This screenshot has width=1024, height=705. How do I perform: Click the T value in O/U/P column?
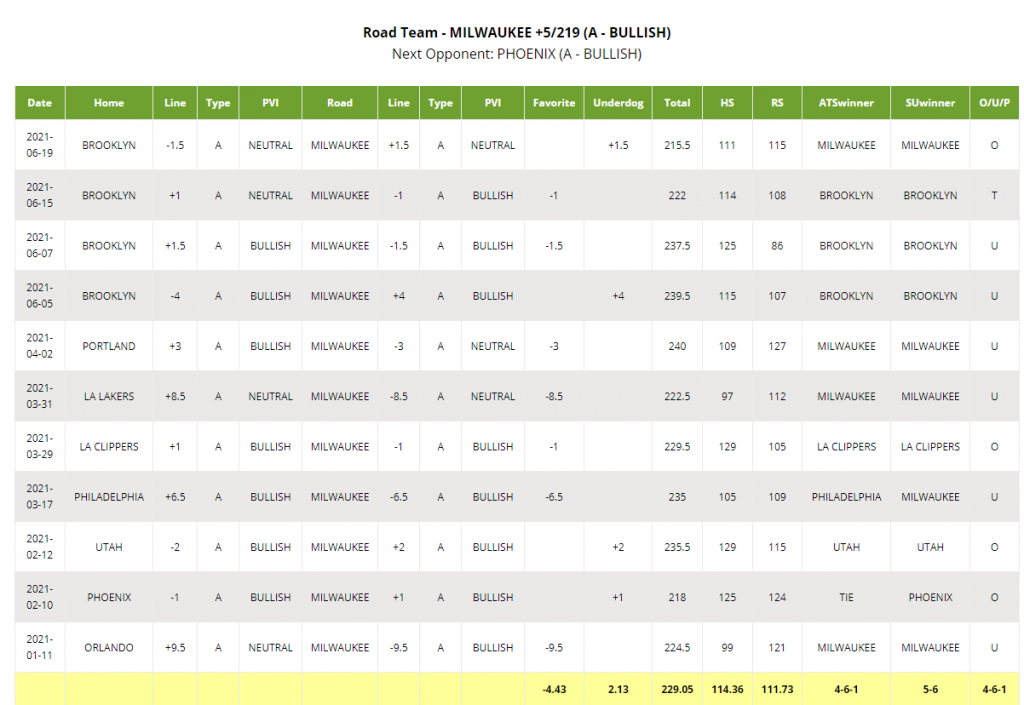995,195
